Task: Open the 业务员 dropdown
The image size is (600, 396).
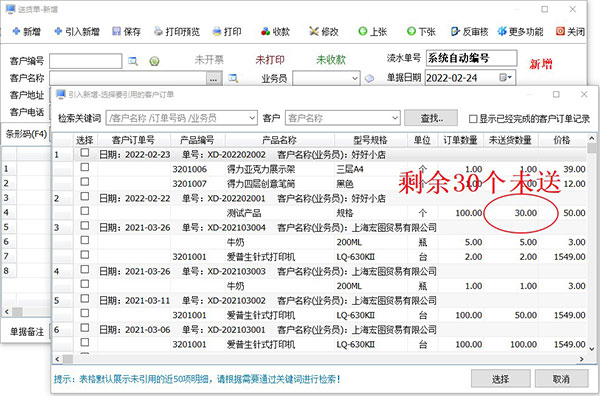Action: (x=355, y=78)
